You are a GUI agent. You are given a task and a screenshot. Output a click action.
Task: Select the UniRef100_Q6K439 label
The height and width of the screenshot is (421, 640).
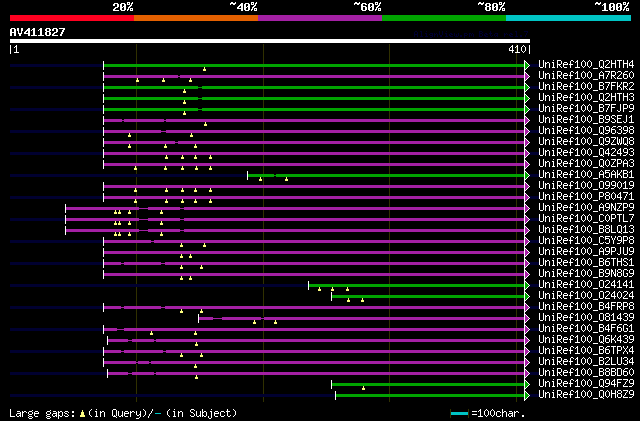tap(586, 340)
